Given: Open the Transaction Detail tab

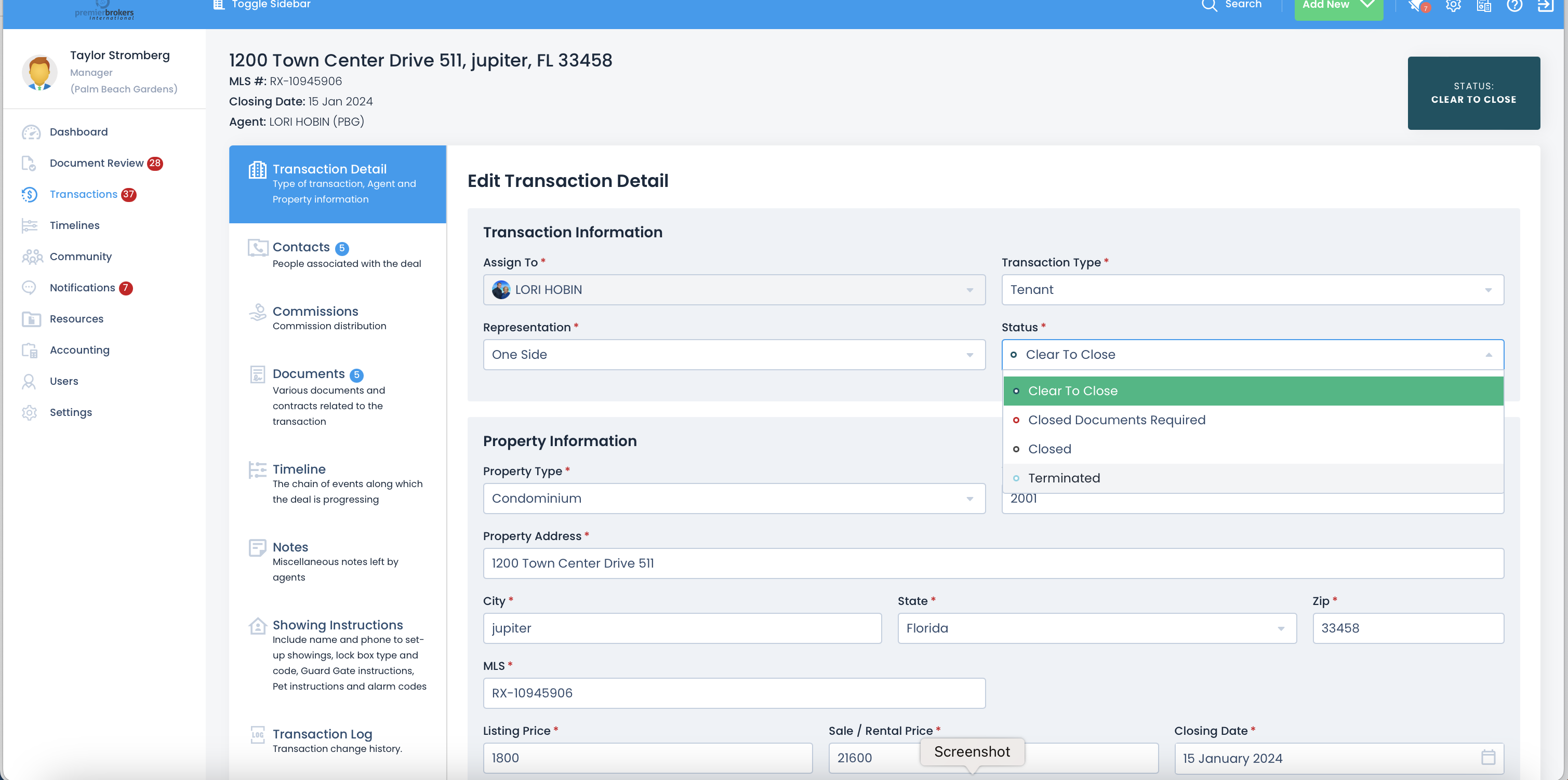Looking at the screenshot, I should pyautogui.click(x=337, y=184).
